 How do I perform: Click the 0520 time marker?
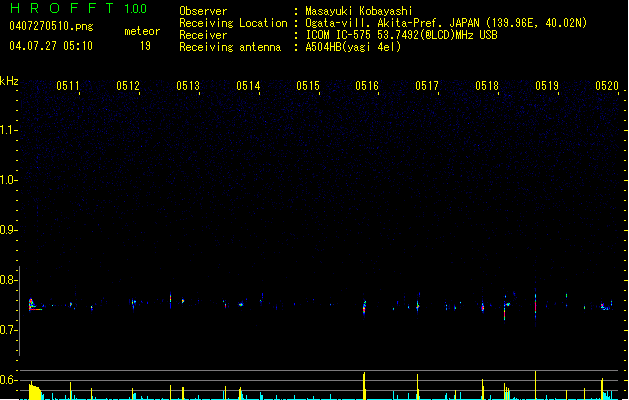coord(607,86)
